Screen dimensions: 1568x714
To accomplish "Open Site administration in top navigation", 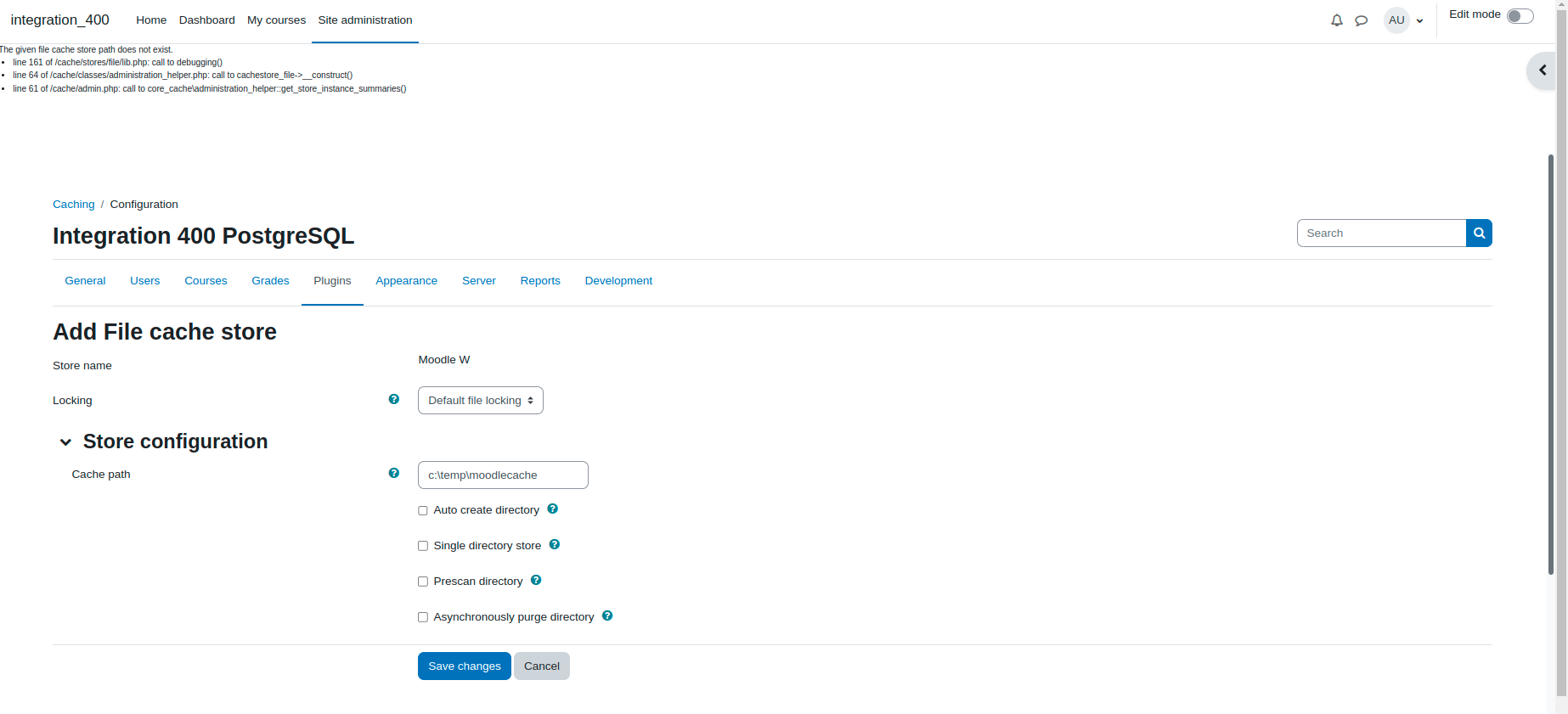I will click(365, 20).
